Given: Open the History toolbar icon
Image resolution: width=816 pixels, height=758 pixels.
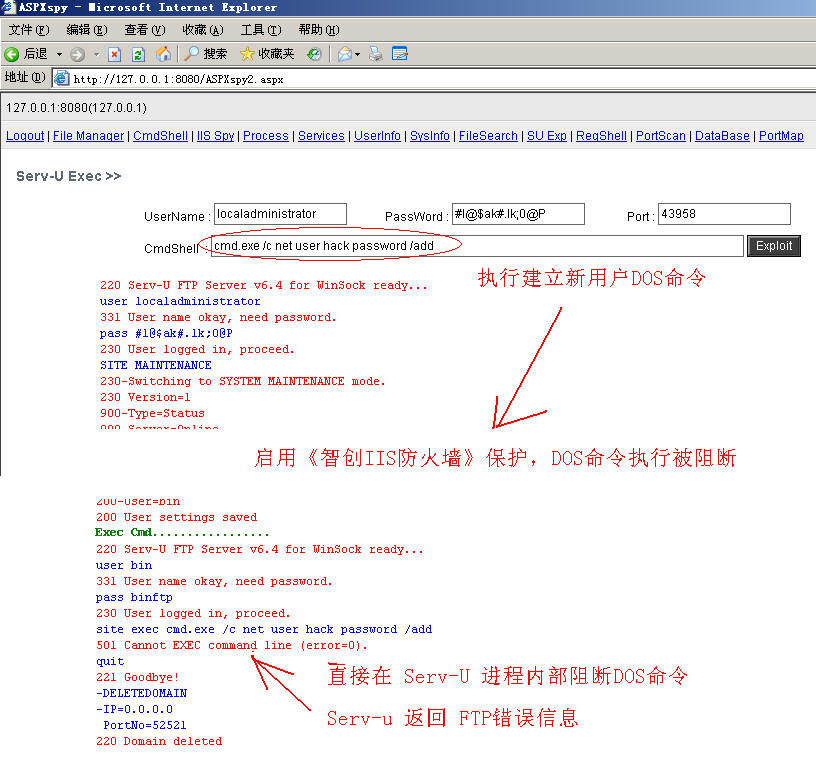Looking at the screenshot, I should 314,54.
